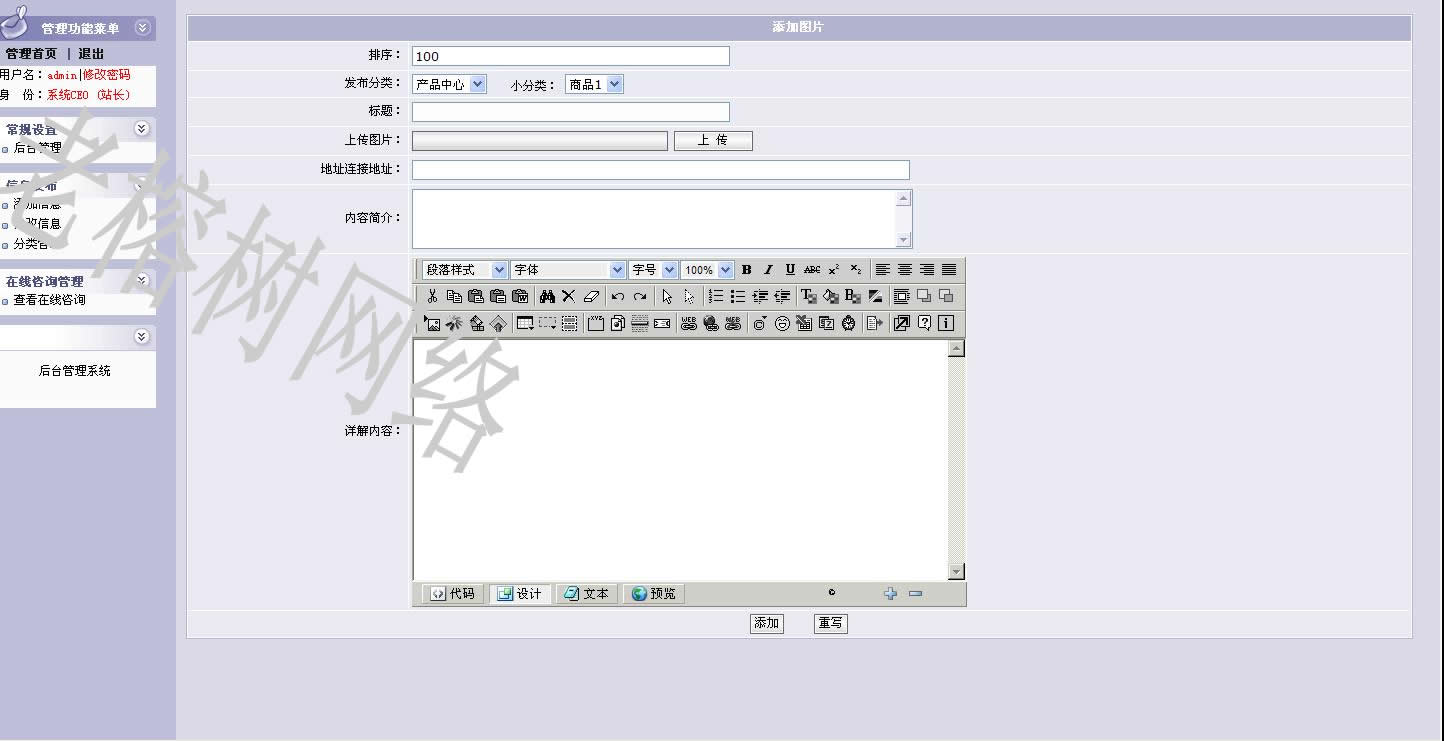
Task: Switch to 文本 text tab
Action: pyautogui.click(x=587, y=593)
